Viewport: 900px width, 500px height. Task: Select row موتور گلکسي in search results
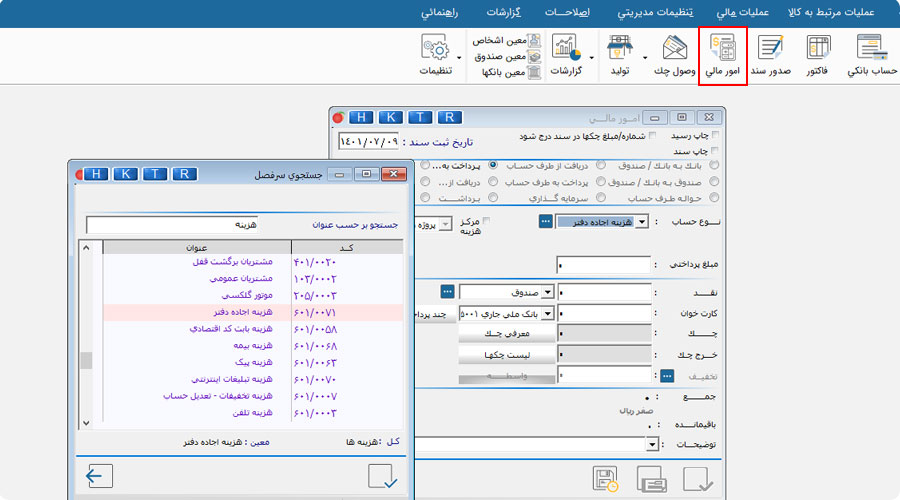click(253, 295)
